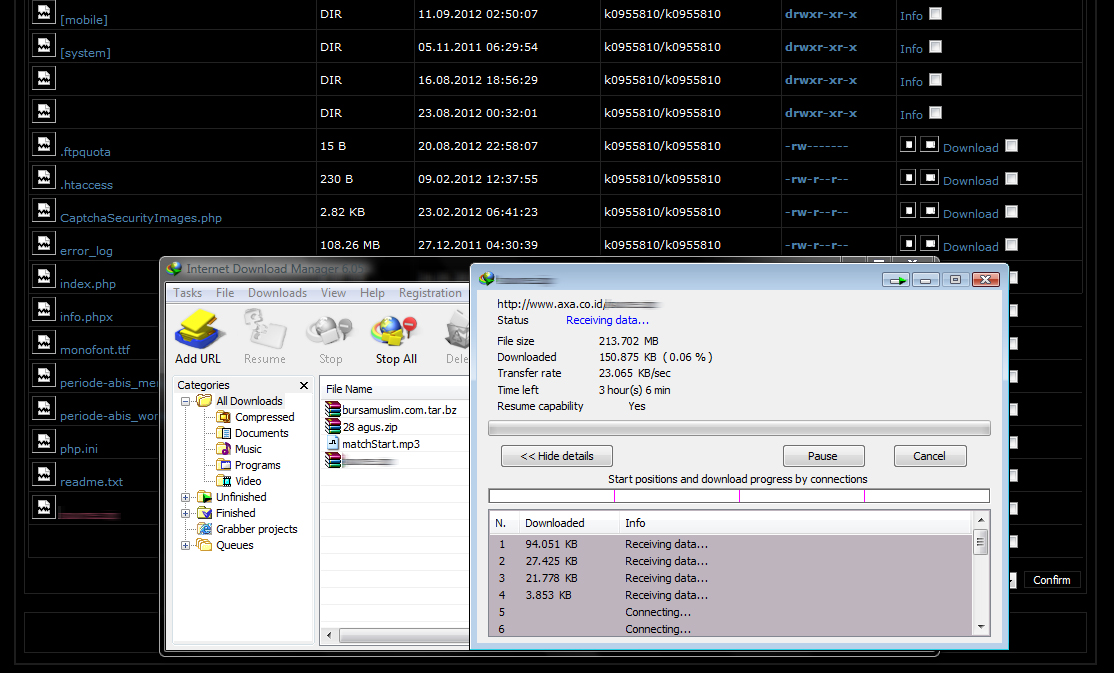This screenshot has height=673, width=1114.
Task: Cancel the current download
Action: pos(930,456)
